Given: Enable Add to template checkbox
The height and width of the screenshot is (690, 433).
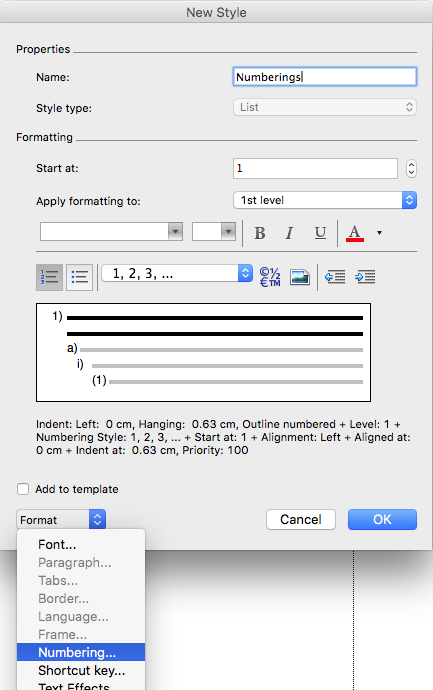Looking at the screenshot, I should pyautogui.click(x=23, y=489).
